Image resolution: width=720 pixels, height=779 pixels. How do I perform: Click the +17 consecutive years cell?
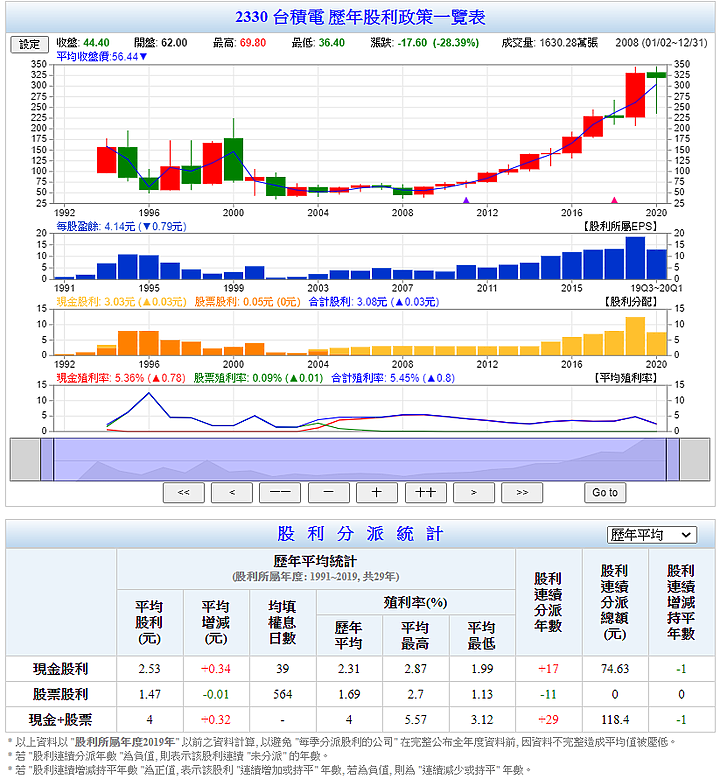548,669
